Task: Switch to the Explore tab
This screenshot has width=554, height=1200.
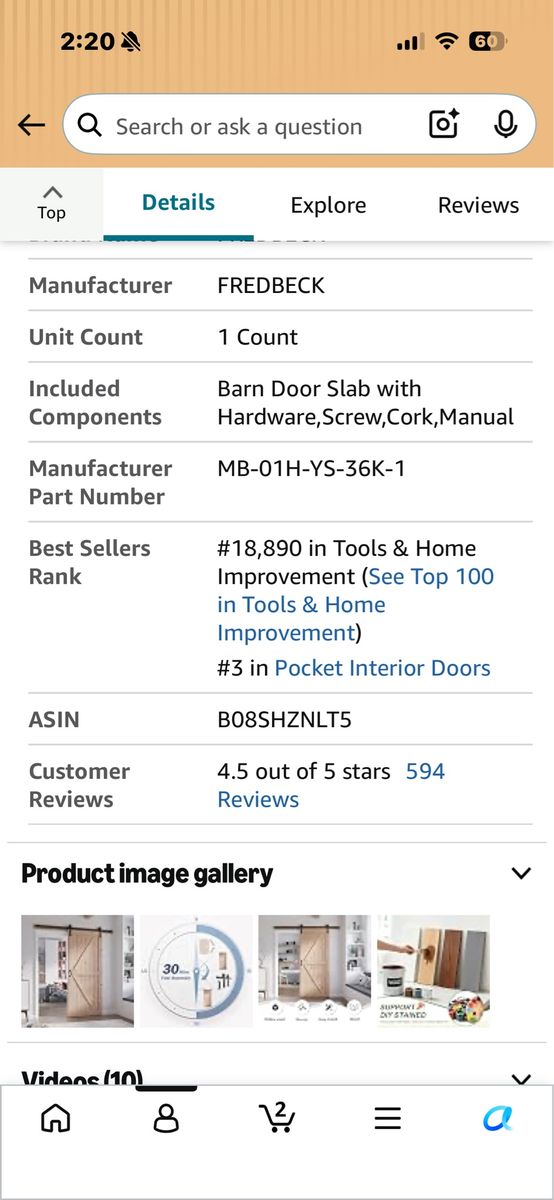Action: tap(328, 205)
